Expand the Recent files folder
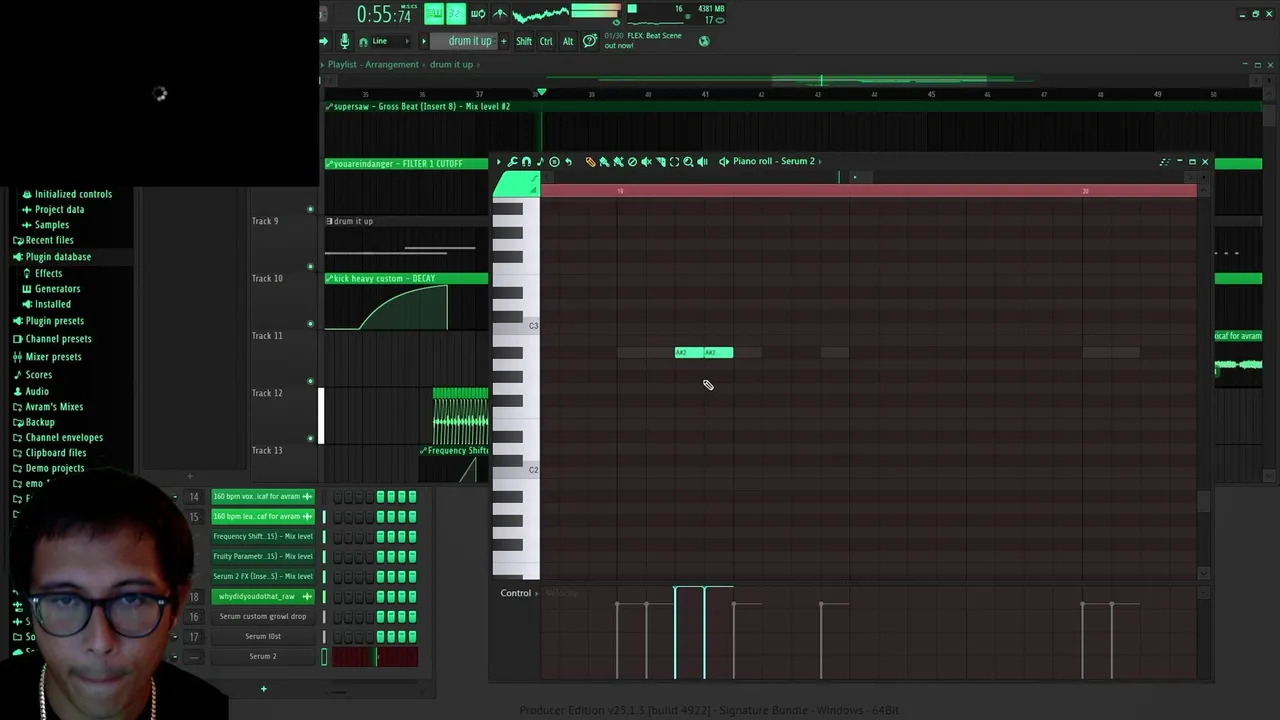The image size is (1280, 720). click(x=49, y=240)
